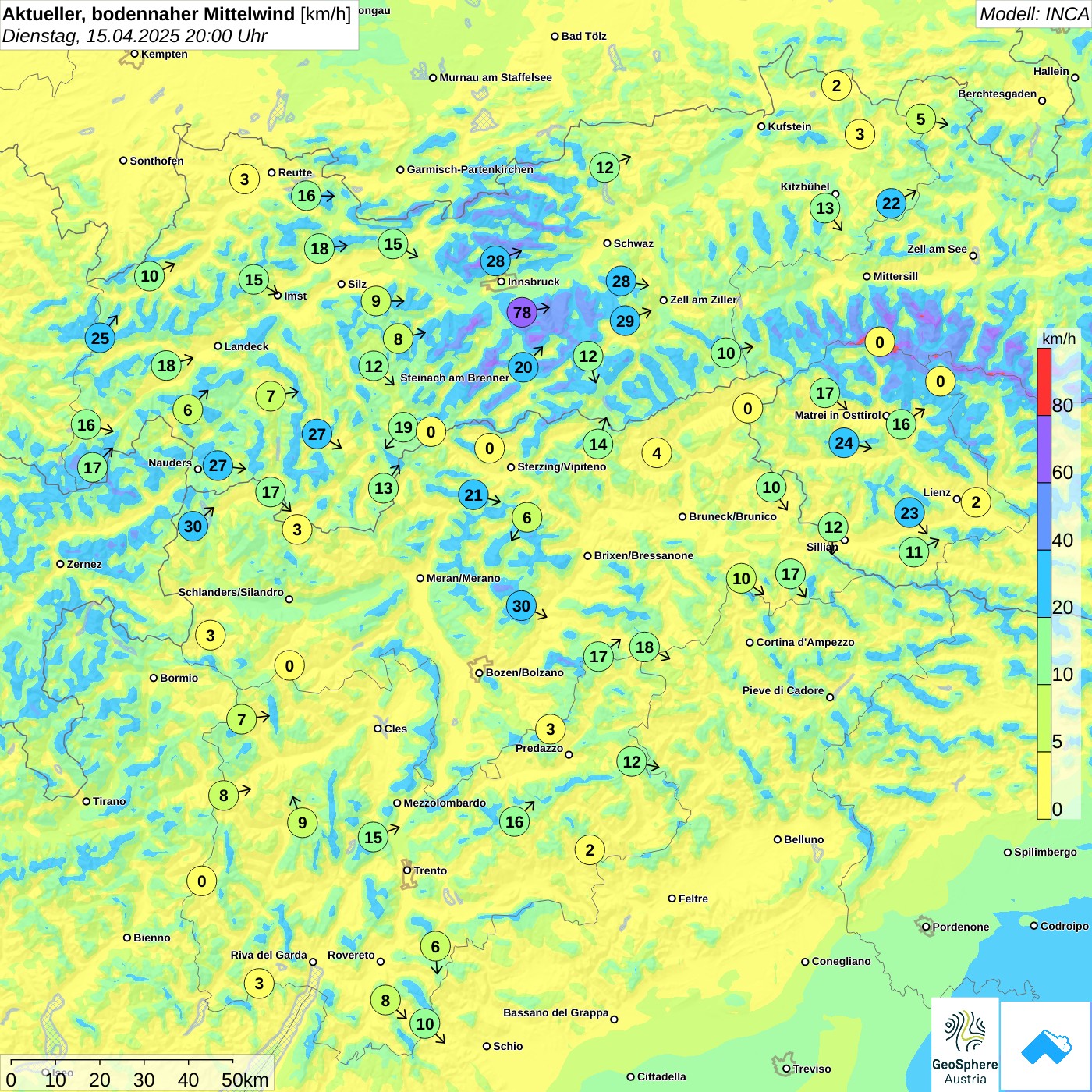Screen dimensions: 1092x1092
Task: Click the Landeck town label
Action: 246,346
